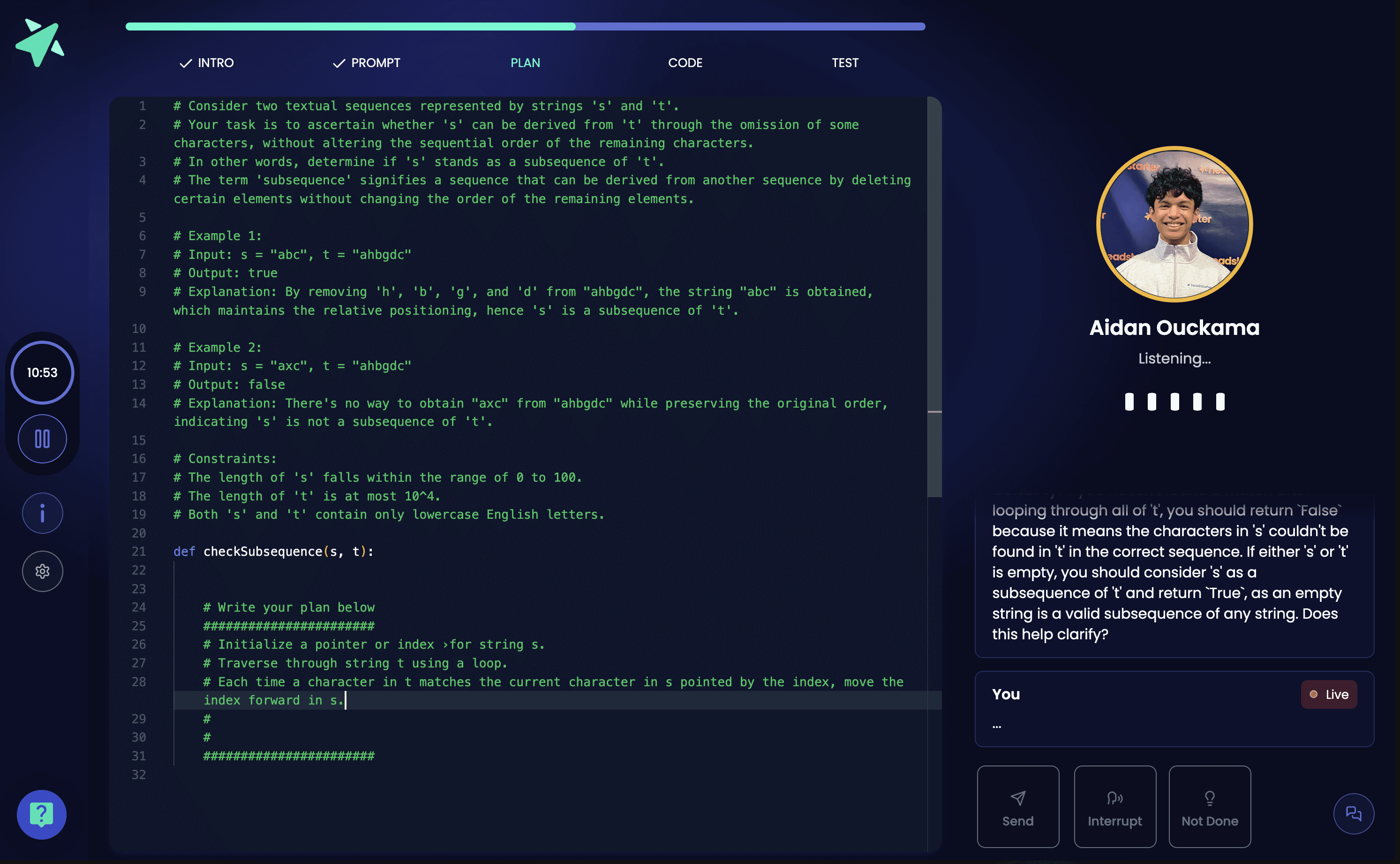Select the active PLAN tab
This screenshot has height=864, width=1400.
coord(525,63)
